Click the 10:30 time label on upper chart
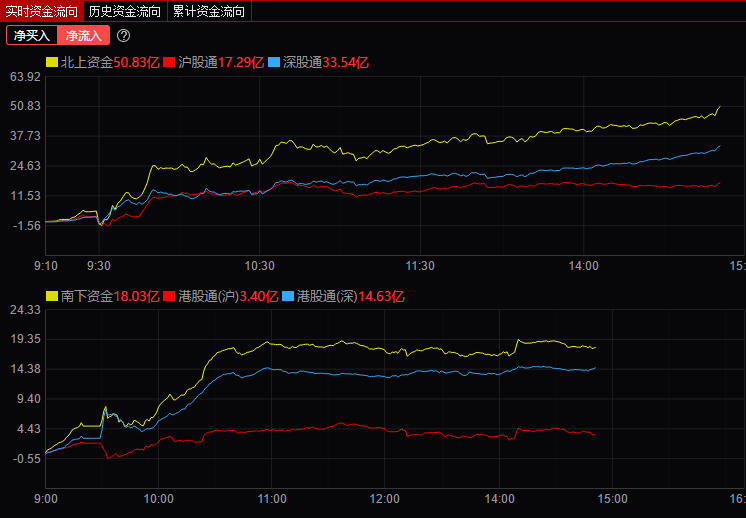Screen dimensions: 746x518 tap(259, 266)
